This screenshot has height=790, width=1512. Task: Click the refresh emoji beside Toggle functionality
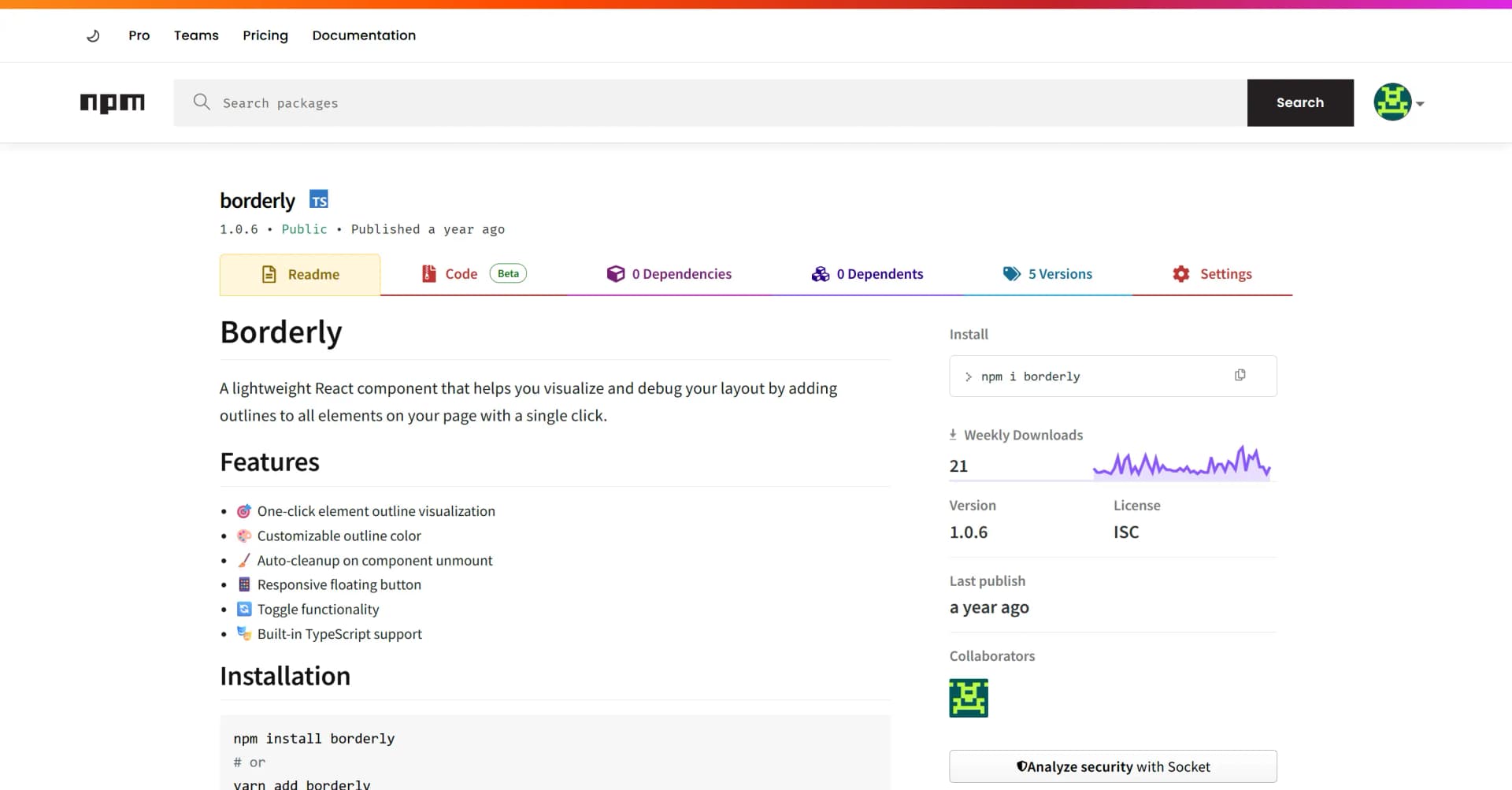point(244,609)
